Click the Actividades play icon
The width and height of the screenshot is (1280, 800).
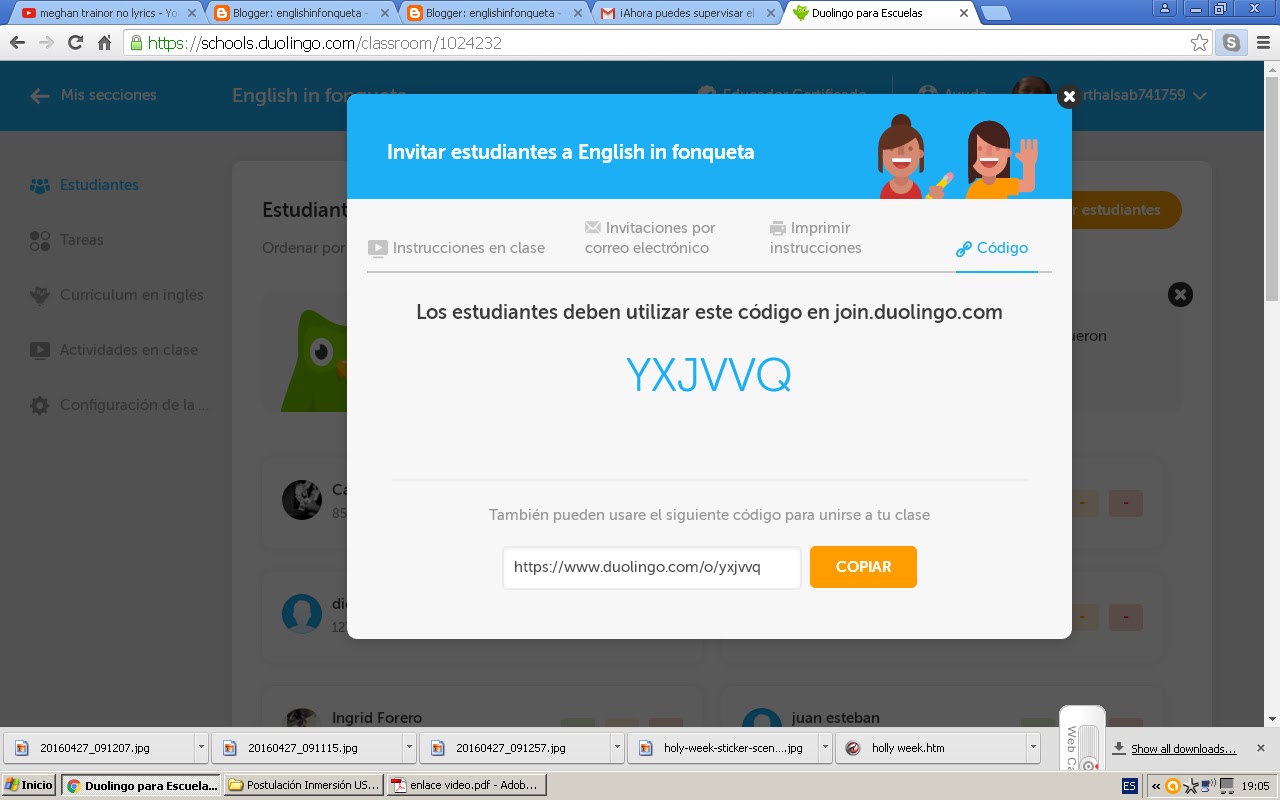pos(40,350)
